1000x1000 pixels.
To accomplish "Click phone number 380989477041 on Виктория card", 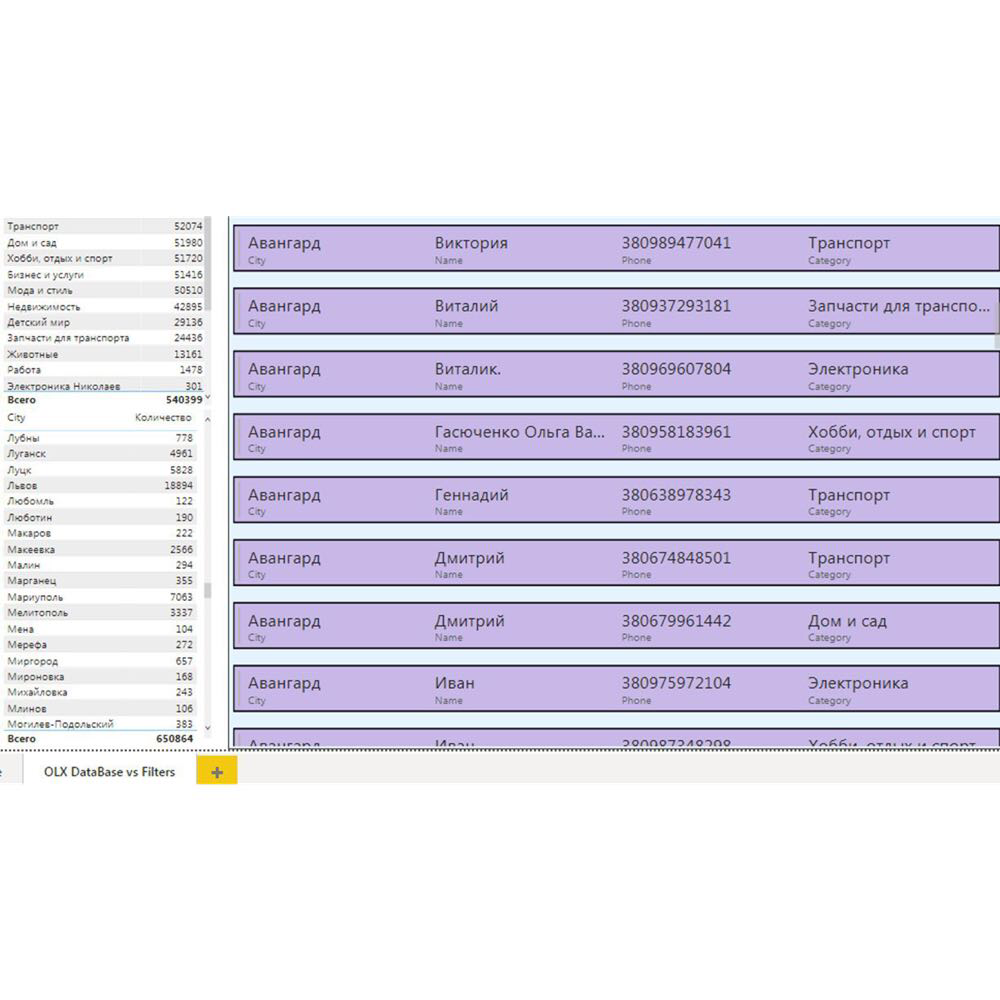I will point(676,243).
